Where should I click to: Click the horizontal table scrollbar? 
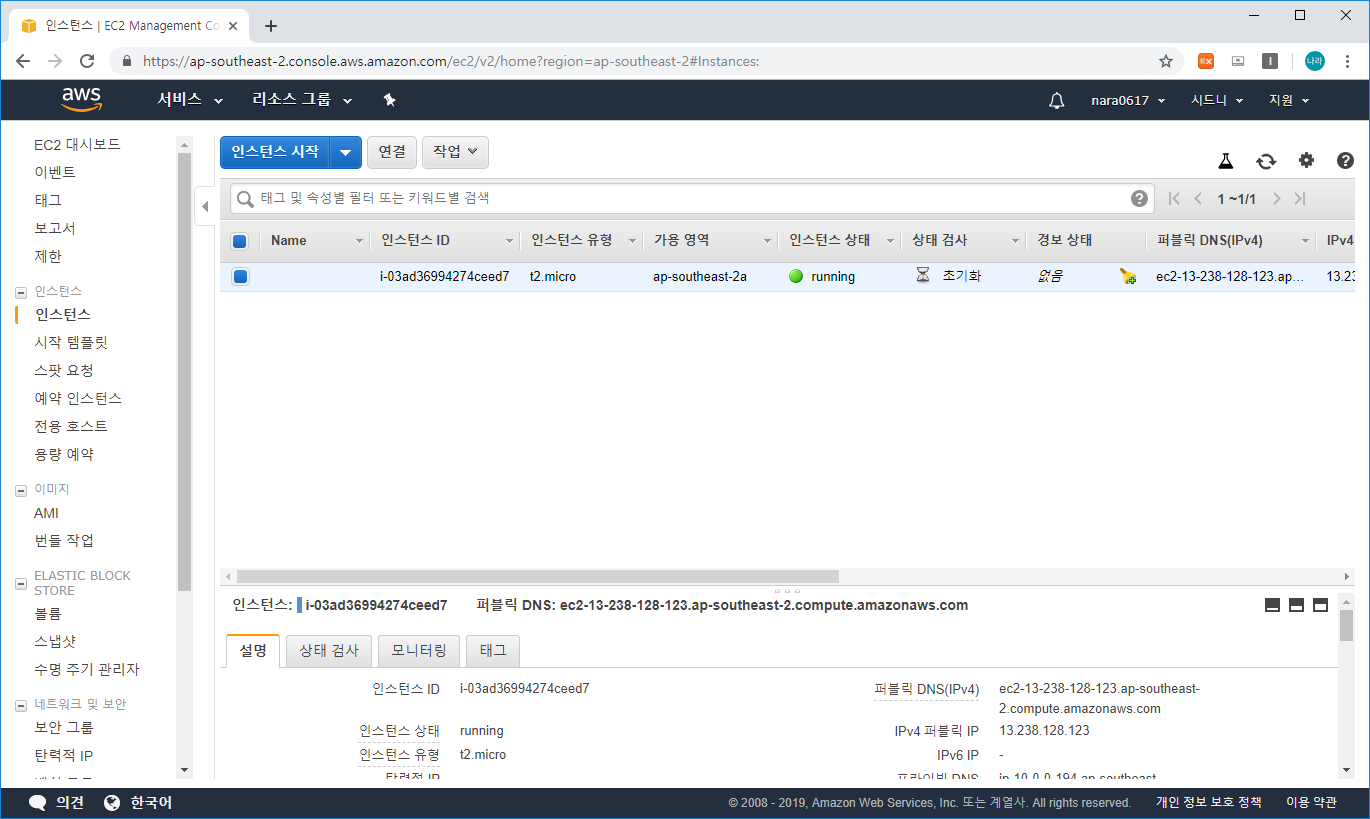coord(538,577)
